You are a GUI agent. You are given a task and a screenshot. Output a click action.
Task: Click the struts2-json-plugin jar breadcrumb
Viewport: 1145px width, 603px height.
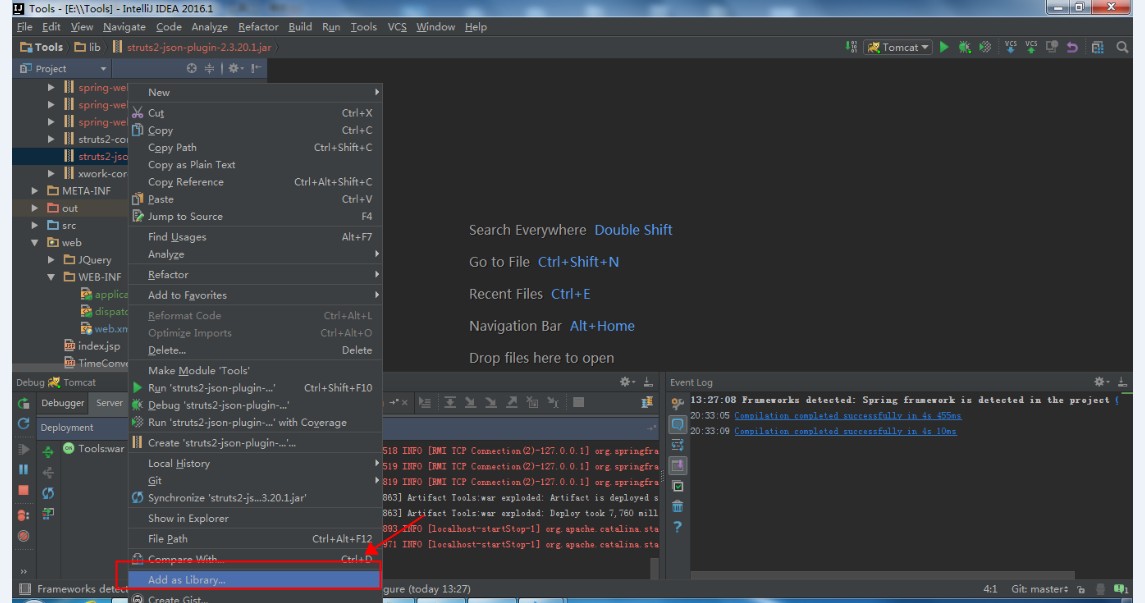coord(191,47)
